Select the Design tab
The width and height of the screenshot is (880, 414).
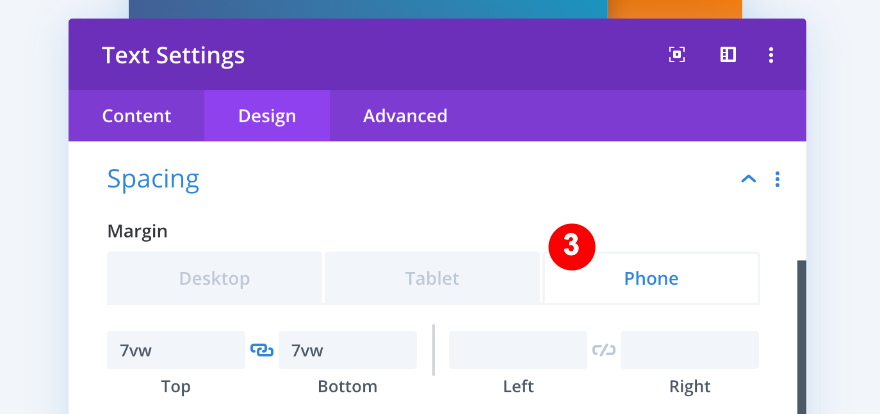tap(267, 116)
